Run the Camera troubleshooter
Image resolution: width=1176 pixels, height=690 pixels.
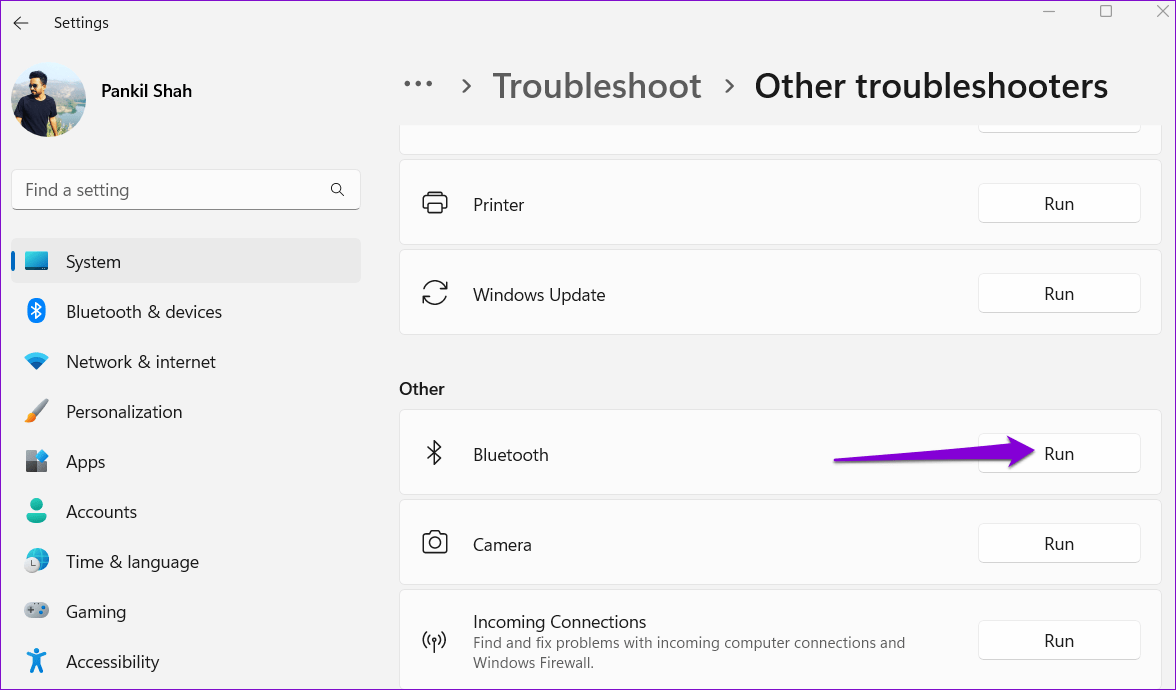click(1059, 543)
